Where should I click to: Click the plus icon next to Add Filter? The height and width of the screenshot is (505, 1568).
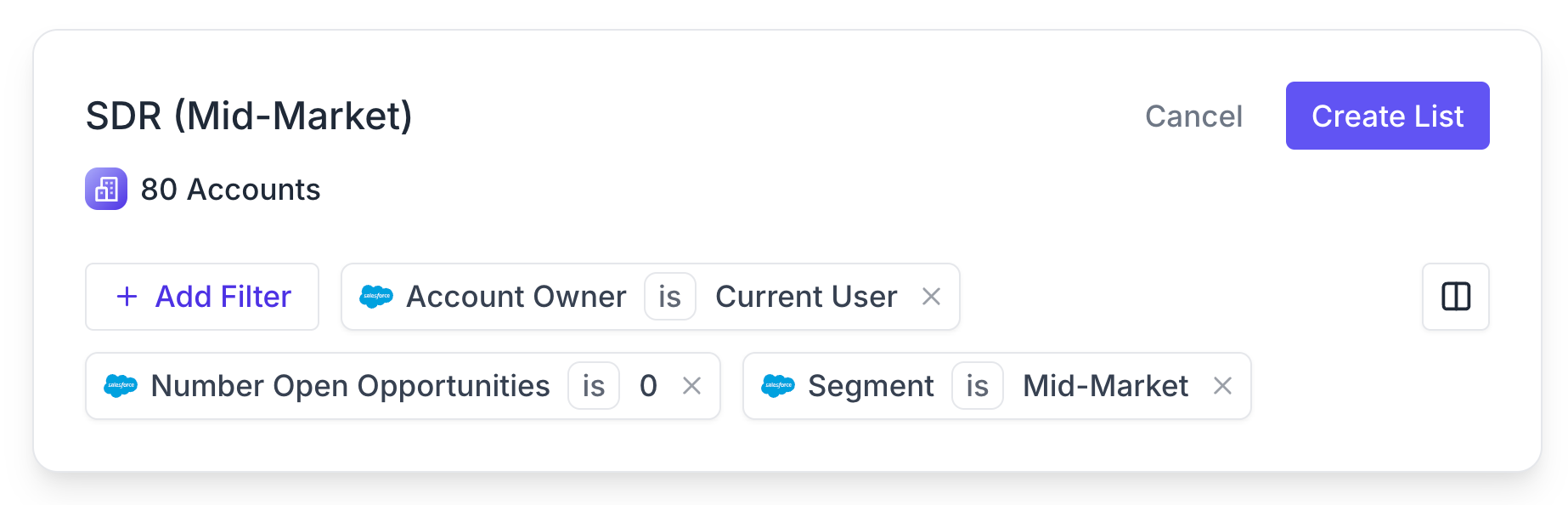pos(126,297)
